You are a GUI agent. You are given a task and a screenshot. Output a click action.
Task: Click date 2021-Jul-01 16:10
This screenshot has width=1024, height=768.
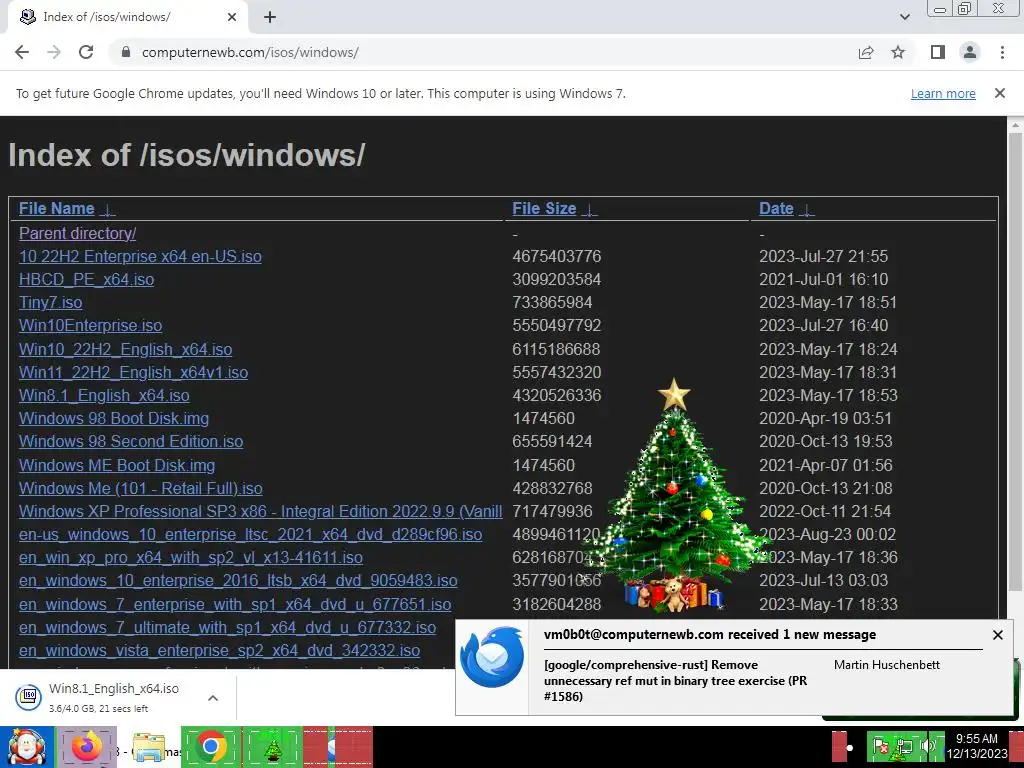pyautogui.click(x=823, y=280)
